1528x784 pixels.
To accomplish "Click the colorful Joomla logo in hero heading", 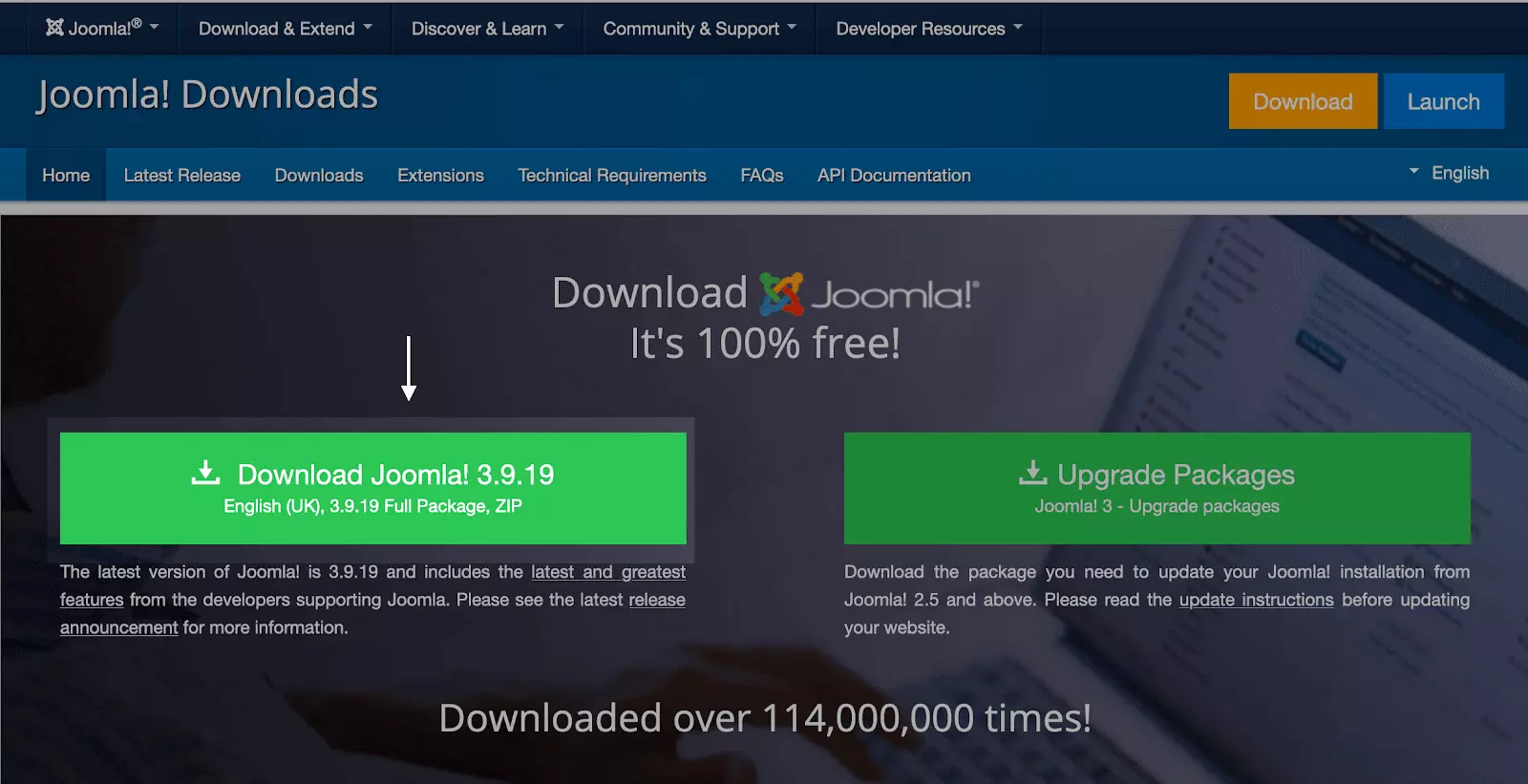I will [x=780, y=294].
